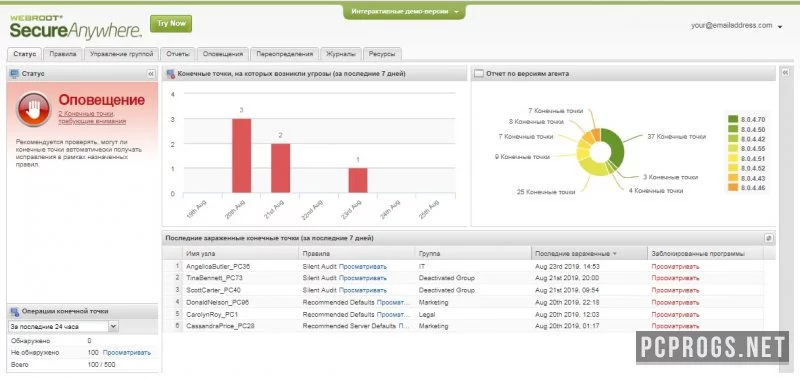Open the Правила tab
The width and height of the screenshot is (800, 379).
(63, 54)
